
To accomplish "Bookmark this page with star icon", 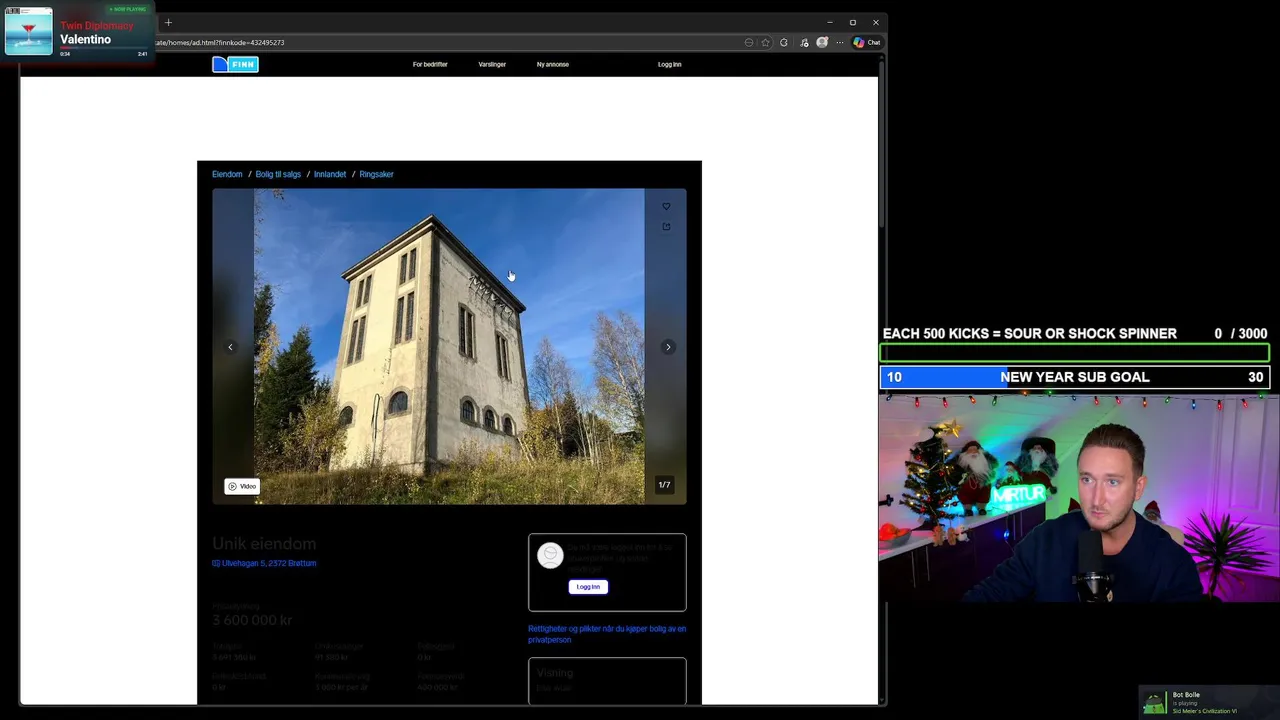I will click(x=766, y=42).
